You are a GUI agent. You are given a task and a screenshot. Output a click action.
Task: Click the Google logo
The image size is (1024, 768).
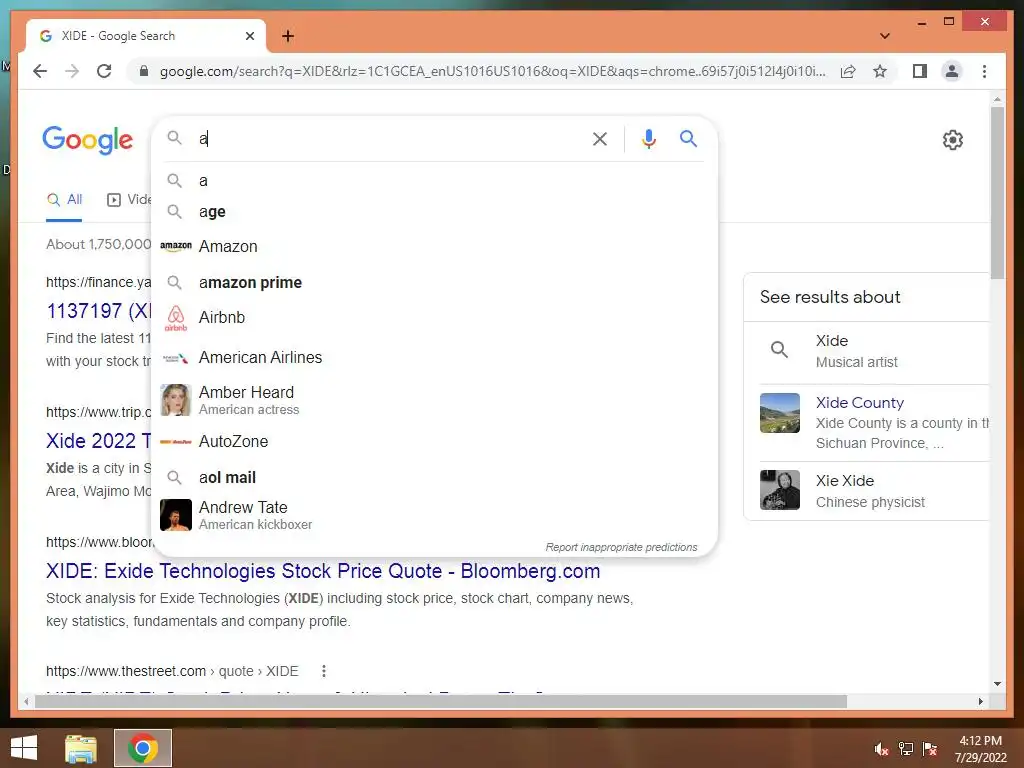click(88, 140)
